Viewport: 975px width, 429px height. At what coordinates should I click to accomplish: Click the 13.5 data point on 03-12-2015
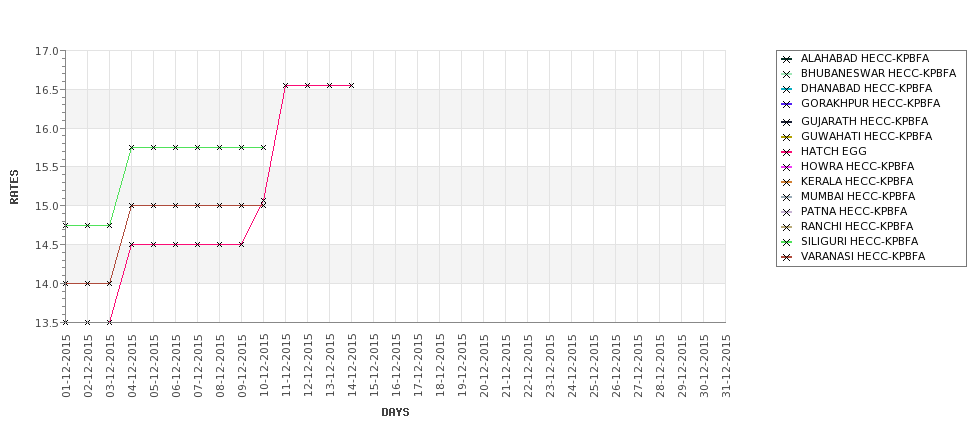109,322
